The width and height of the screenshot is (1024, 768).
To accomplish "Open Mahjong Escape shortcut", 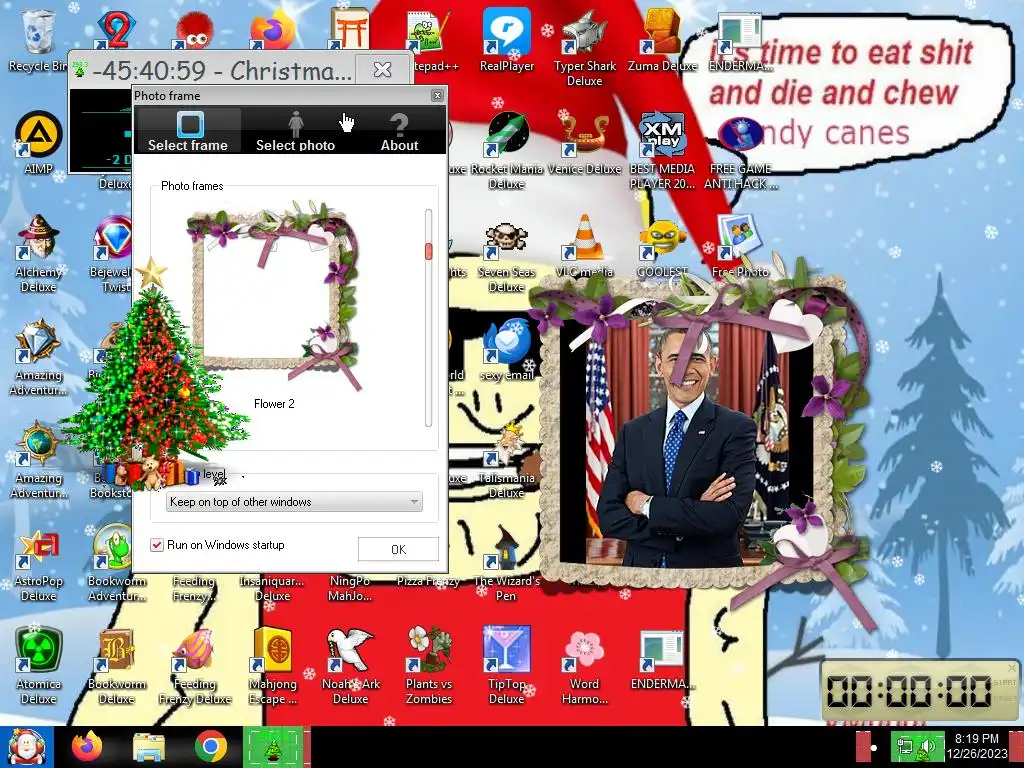I will point(273,666).
